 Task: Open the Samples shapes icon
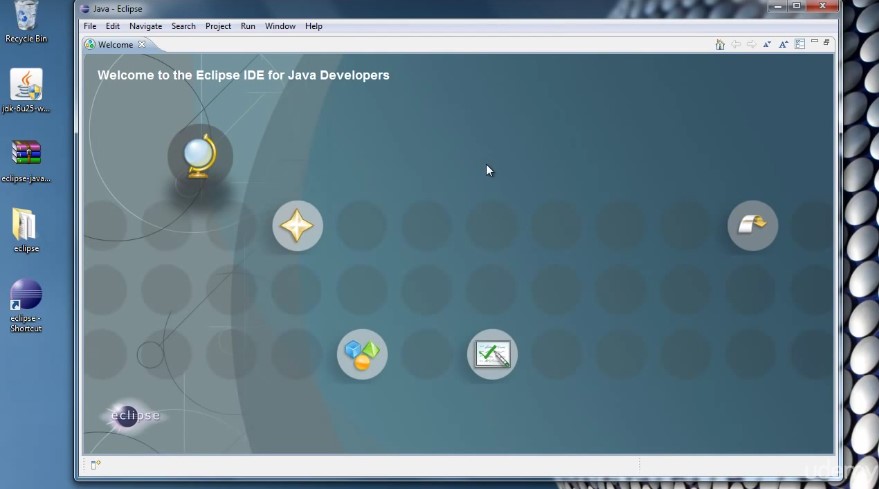pos(362,354)
